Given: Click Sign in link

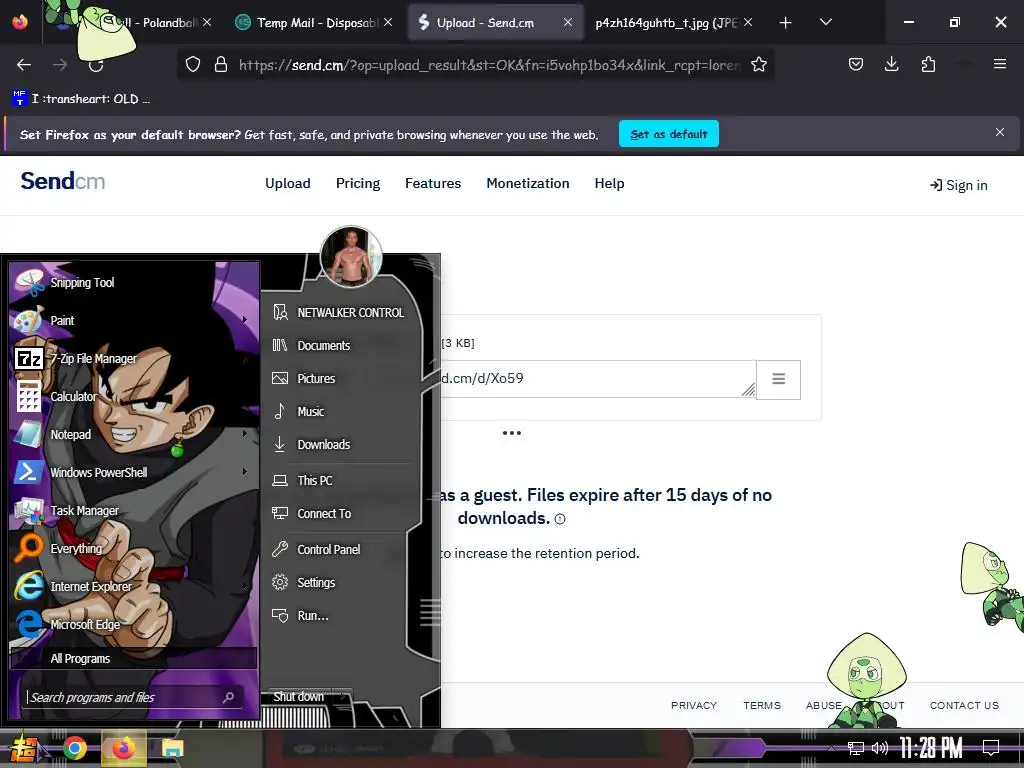Looking at the screenshot, I should pyautogui.click(x=958, y=185).
